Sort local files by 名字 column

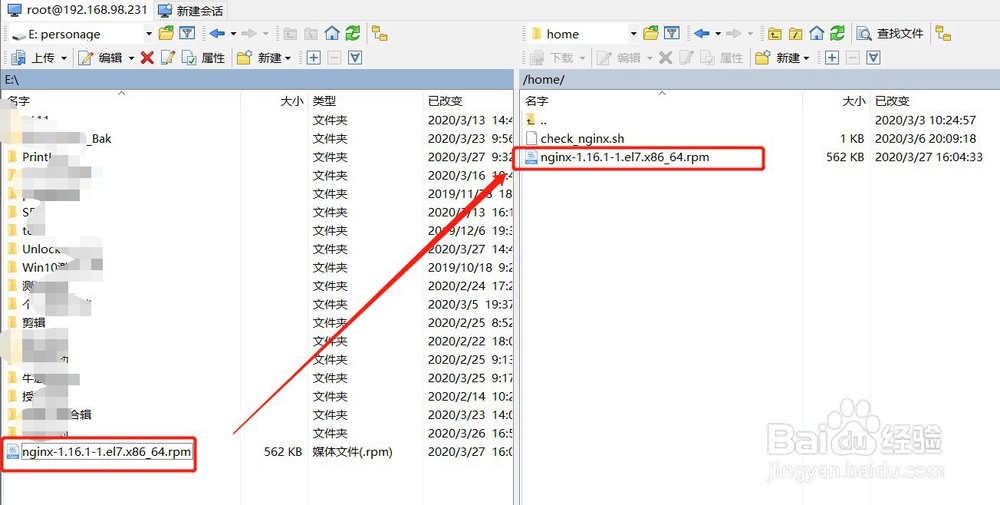tap(121, 101)
